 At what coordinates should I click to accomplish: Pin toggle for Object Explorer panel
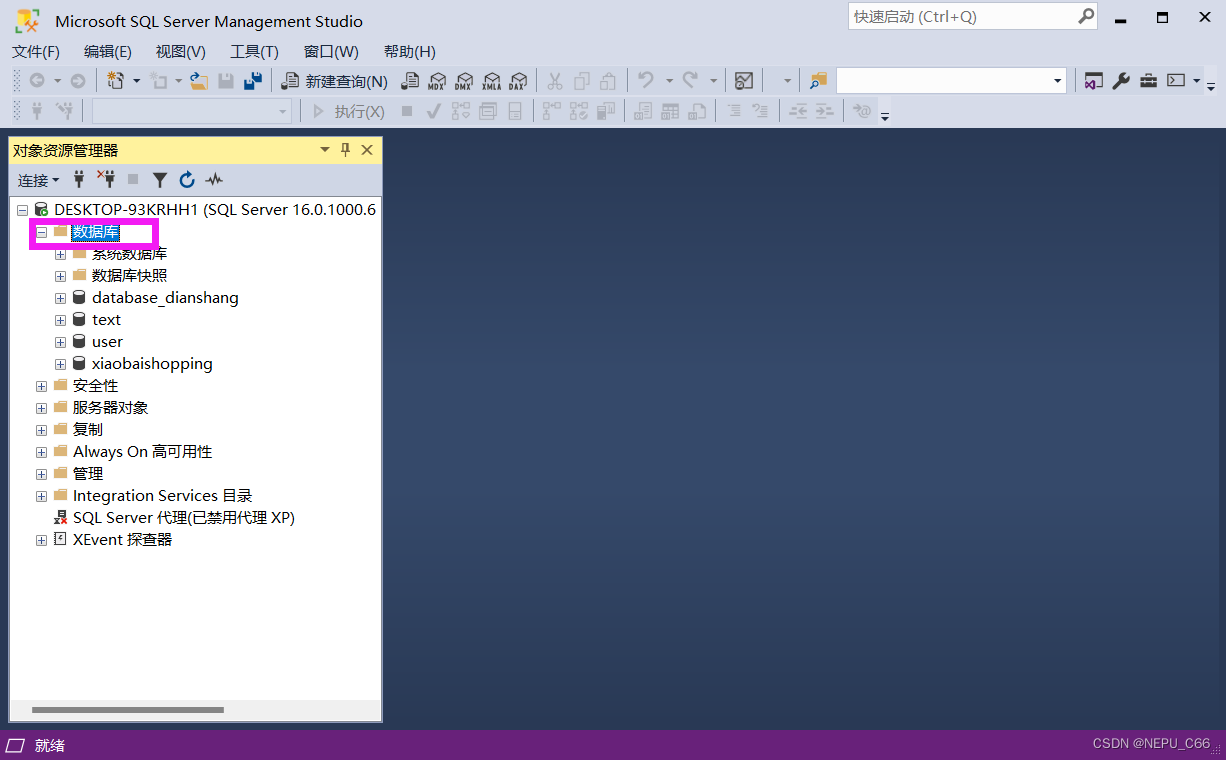346,150
